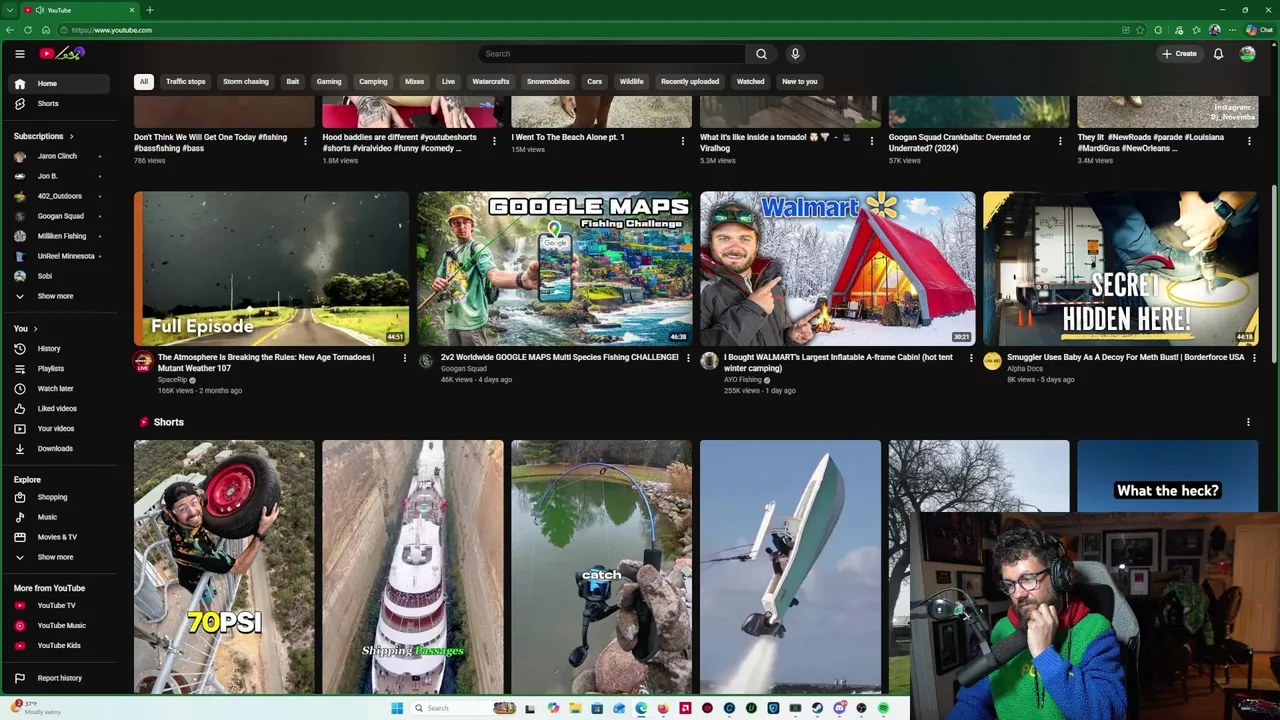Click the YouTube logo
The height and width of the screenshot is (720, 1280).
click(x=62, y=54)
